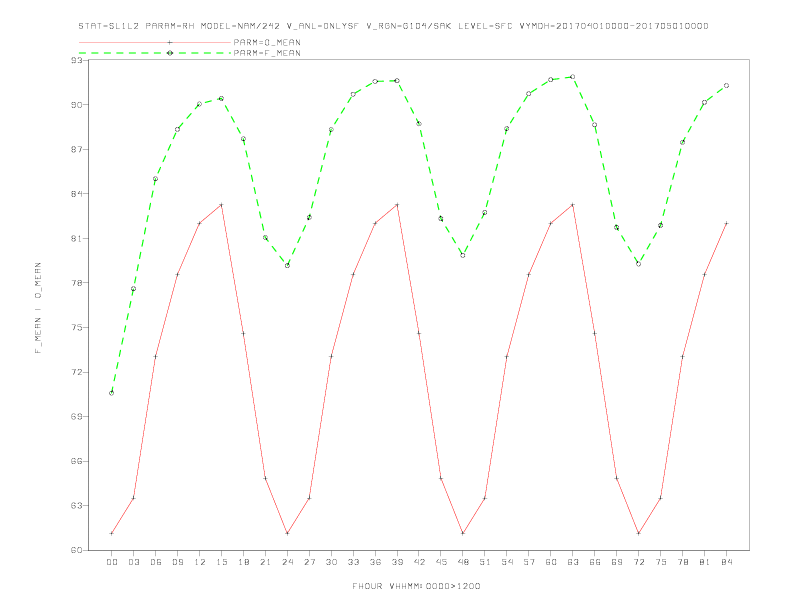The image size is (792, 612).
Task: Click the V_RGN=G104/SAK title text
Action: [409, 26]
